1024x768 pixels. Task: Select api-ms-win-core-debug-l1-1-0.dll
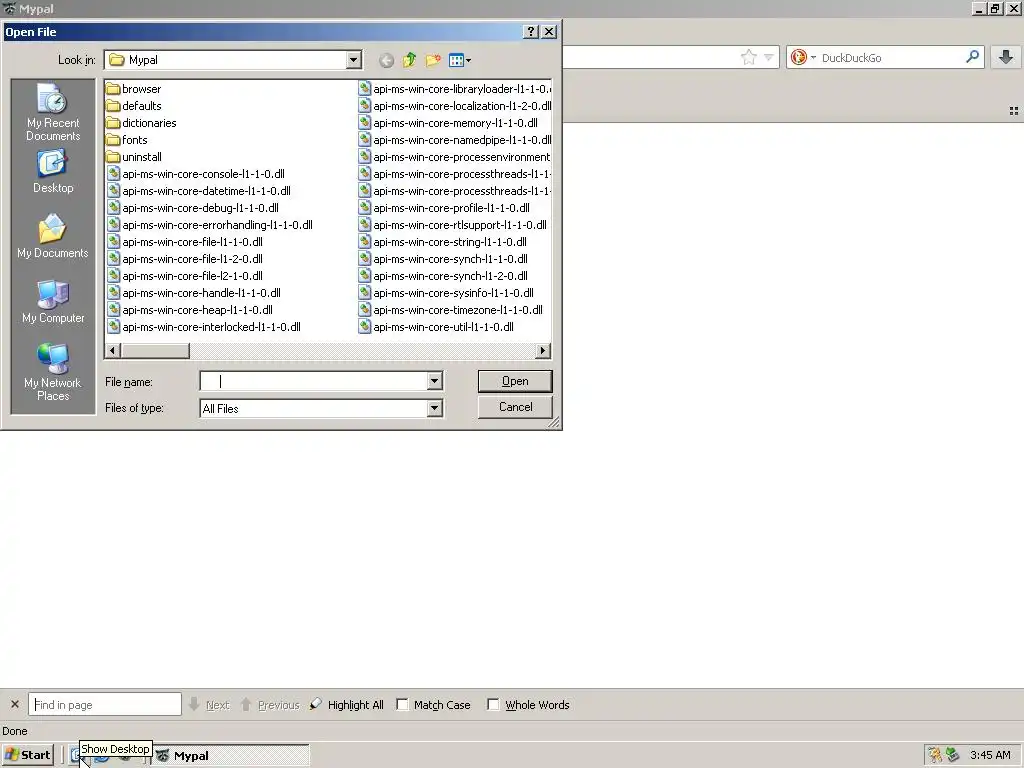point(193,208)
